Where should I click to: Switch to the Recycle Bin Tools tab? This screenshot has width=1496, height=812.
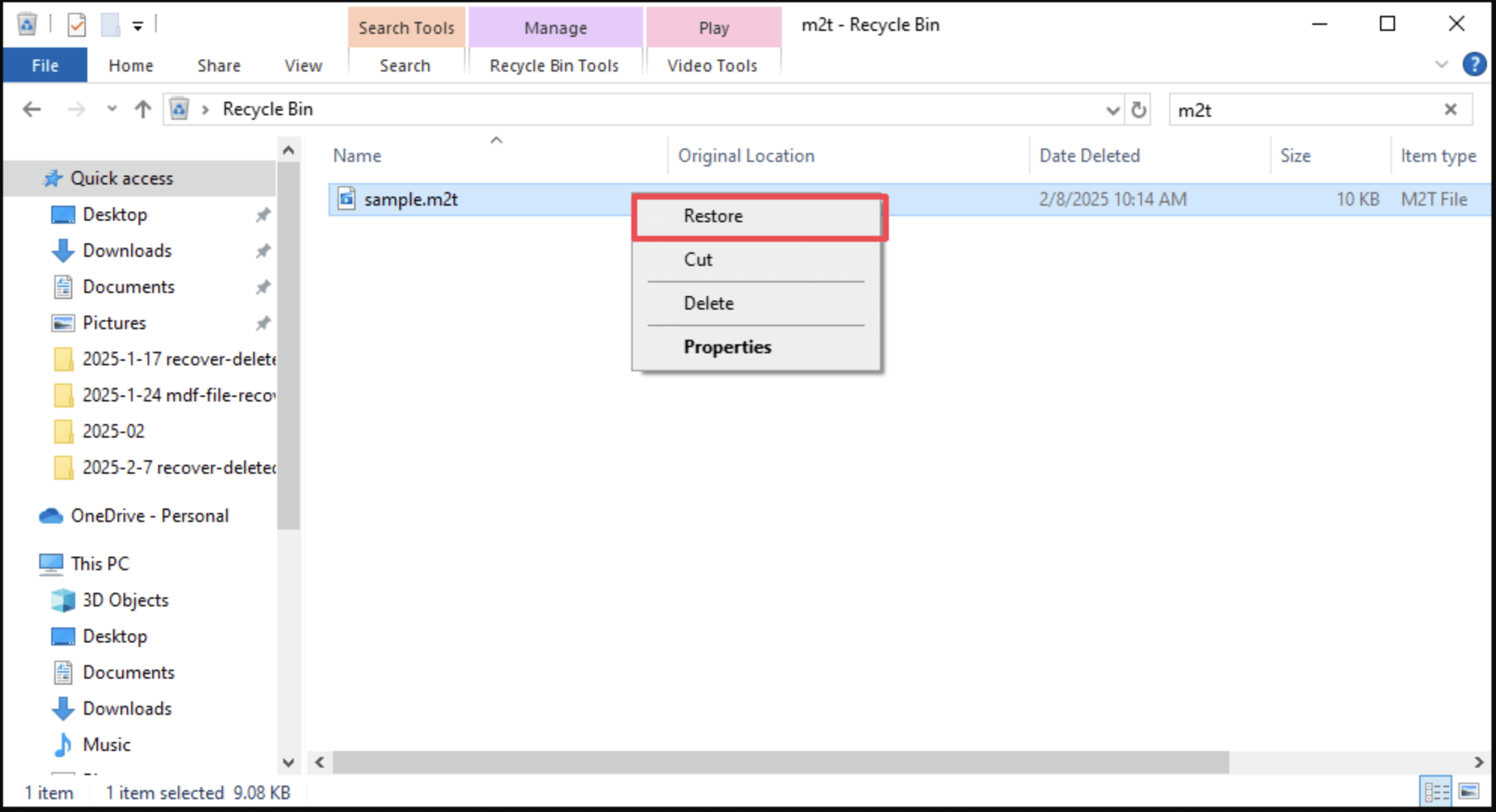click(x=554, y=65)
